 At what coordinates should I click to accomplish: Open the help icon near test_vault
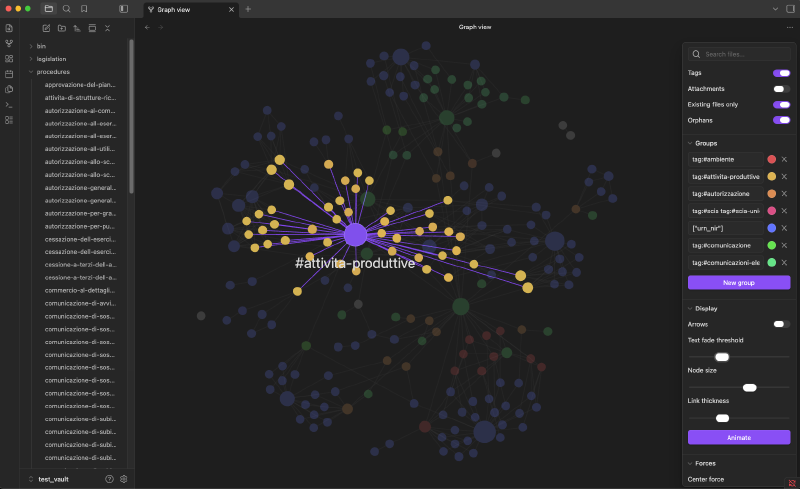(x=109, y=479)
